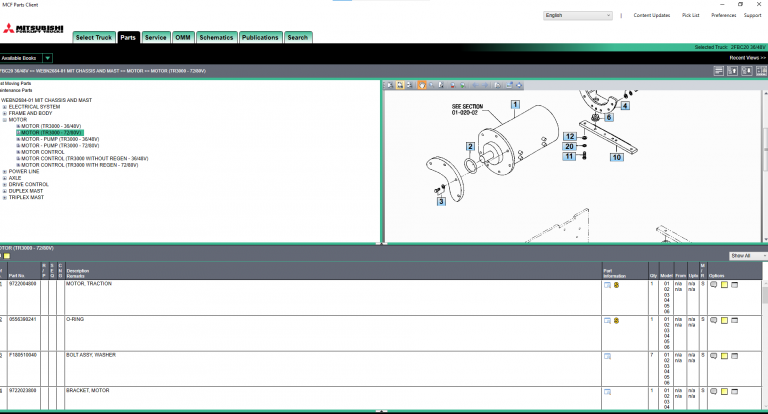Switch to the Select Truck tab
The image size is (768, 414).
[x=94, y=37]
